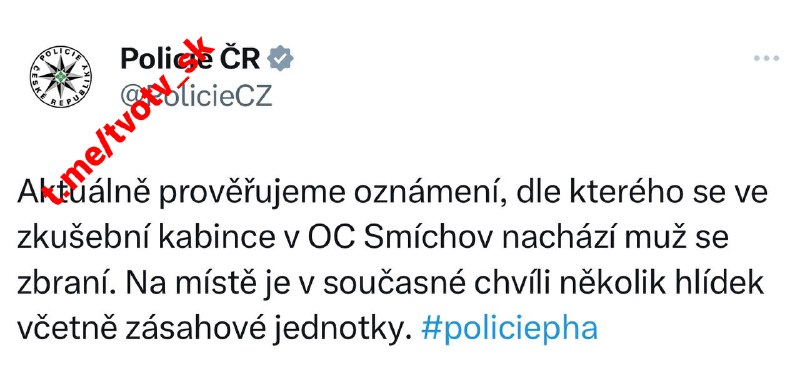Click the verified badge beside Police ČR

click(x=281, y=59)
